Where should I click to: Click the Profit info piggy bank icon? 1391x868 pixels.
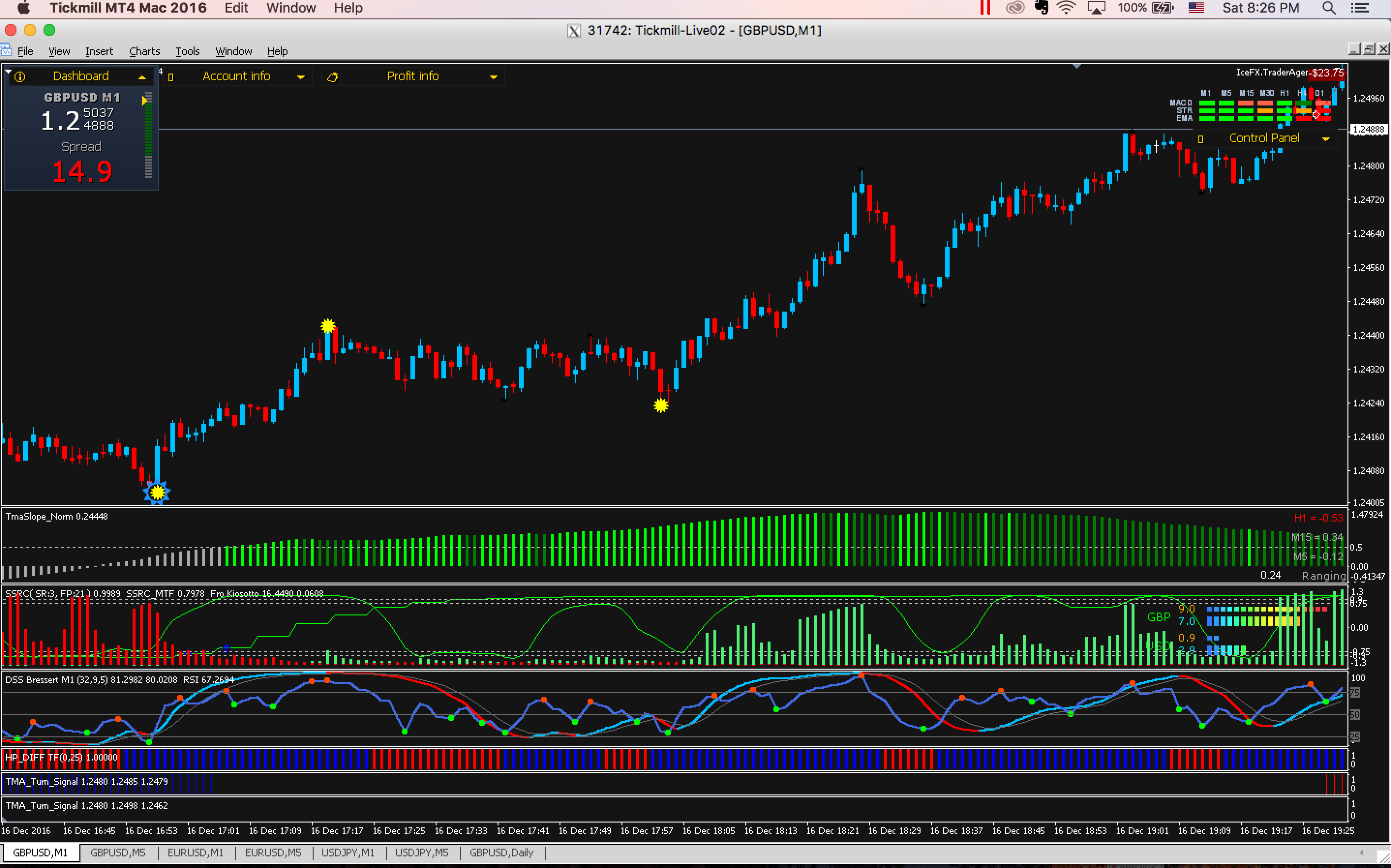333,77
